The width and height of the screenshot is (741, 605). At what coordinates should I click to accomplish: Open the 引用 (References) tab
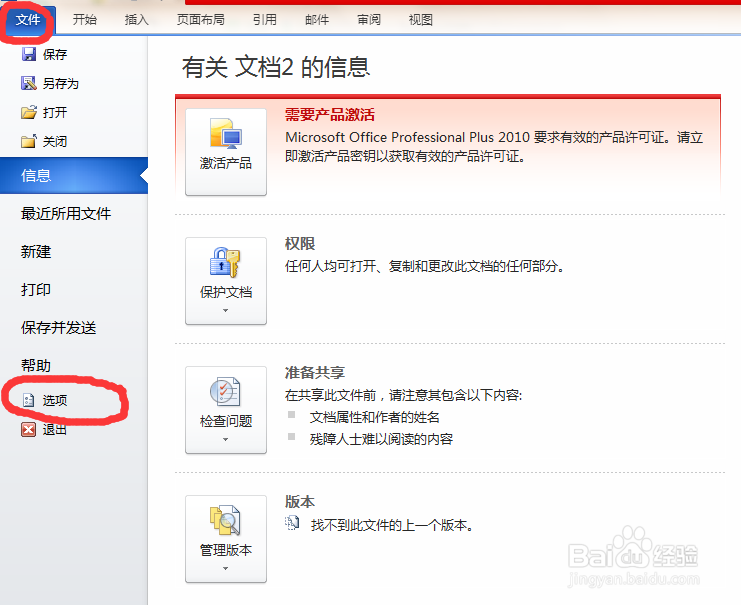point(265,20)
